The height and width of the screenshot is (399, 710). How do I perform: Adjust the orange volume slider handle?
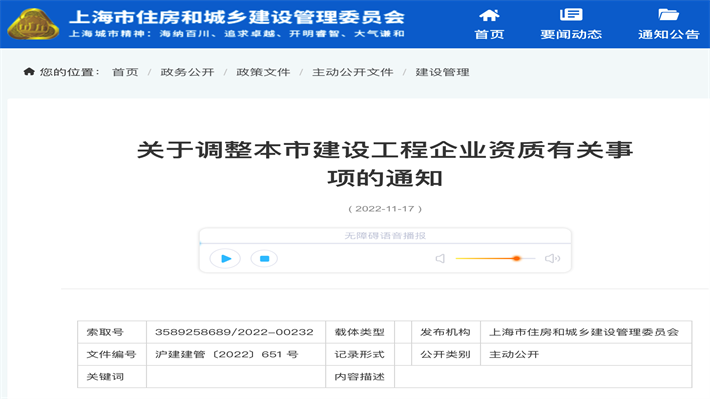pyautogui.click(x=516, y=258)
